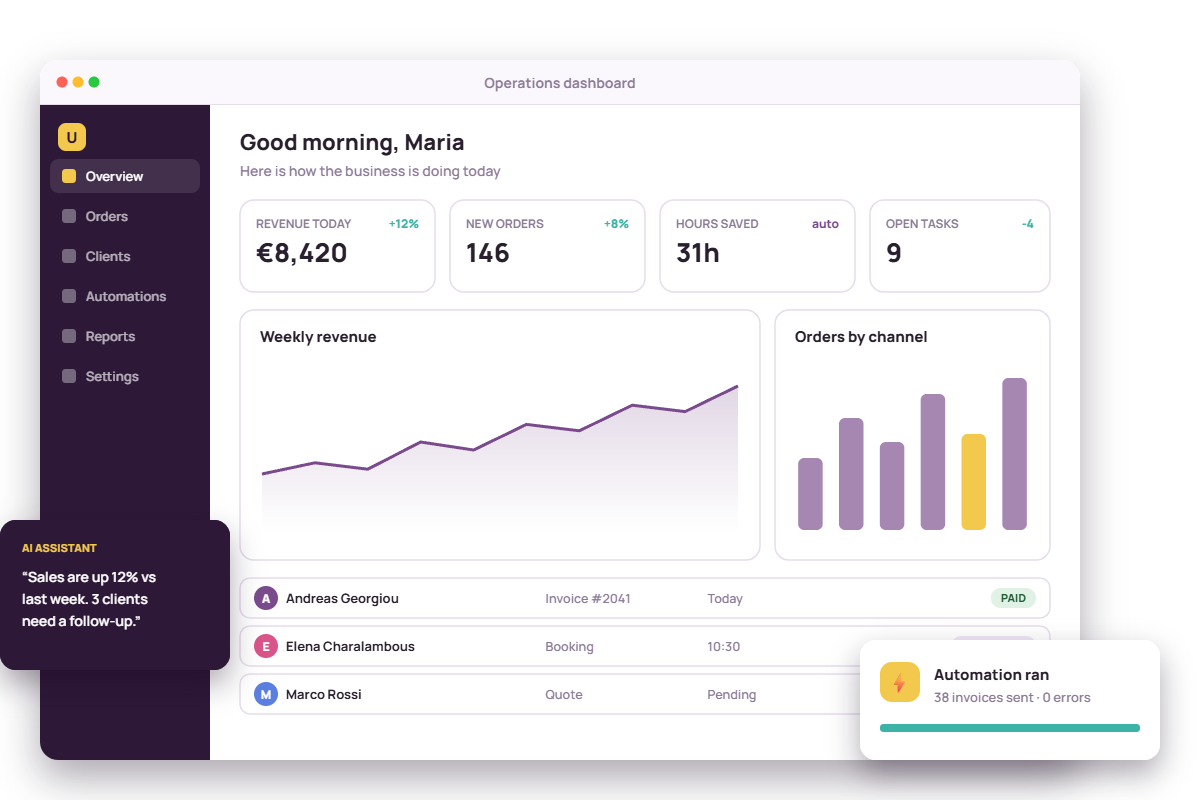Viewport: 1200px width, 800px height.
Task: Click the Reports sidebar square icon
Action: point(69,336)
